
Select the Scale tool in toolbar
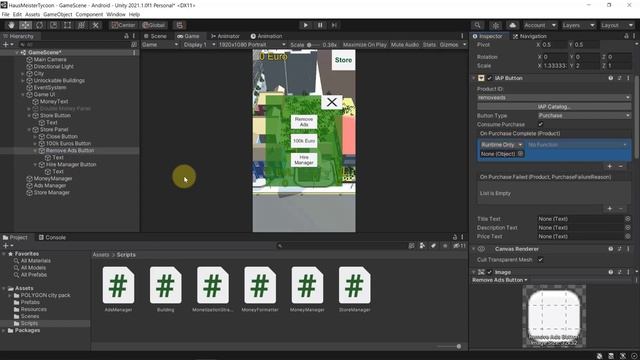tap(53, 25)
